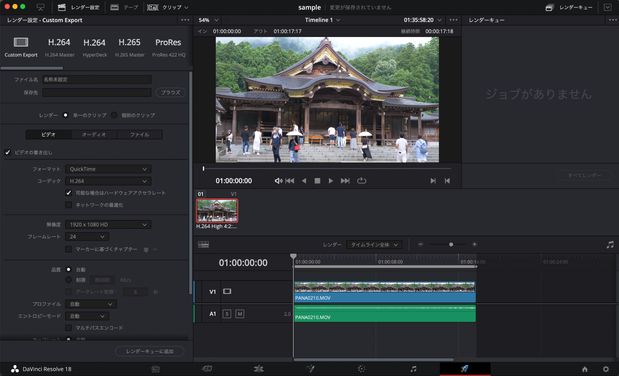Image resolution: width=619 pixels, height=376 pixels.
Task: Jump to last frame in viewer transport
Action: point(345,180)
